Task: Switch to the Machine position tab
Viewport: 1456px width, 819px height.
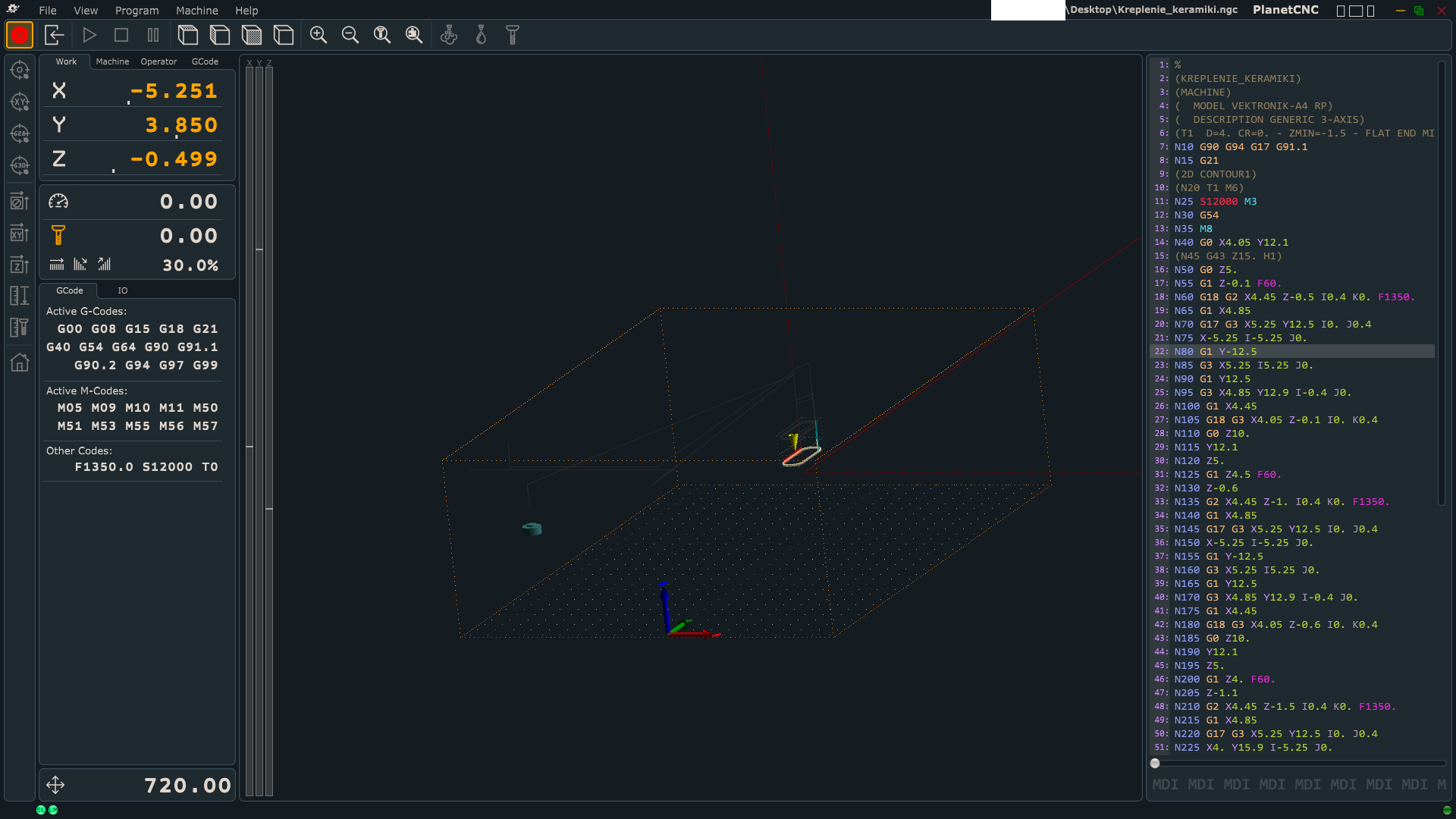Action: [112, 61]
